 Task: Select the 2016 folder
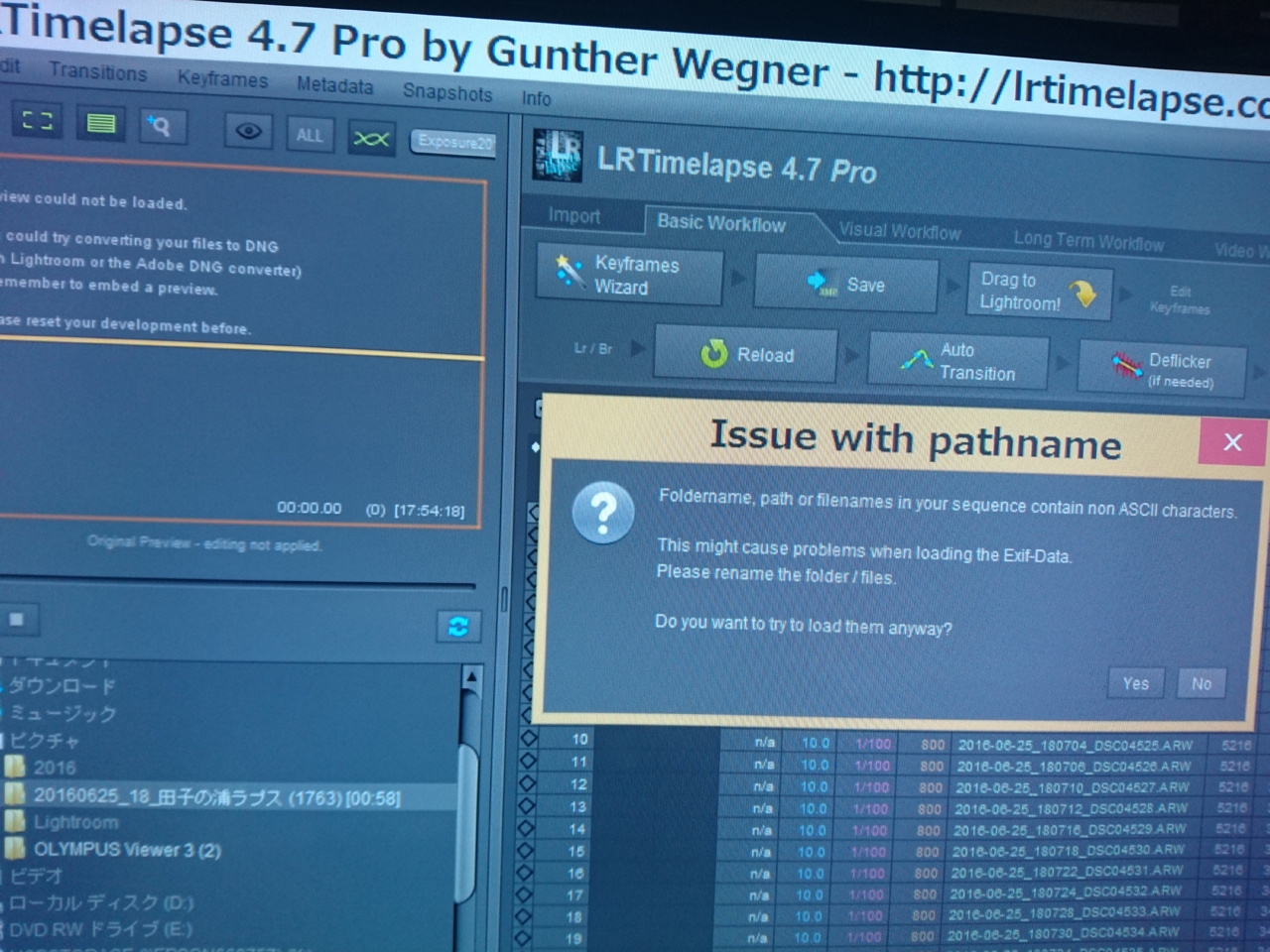(54, 768)
